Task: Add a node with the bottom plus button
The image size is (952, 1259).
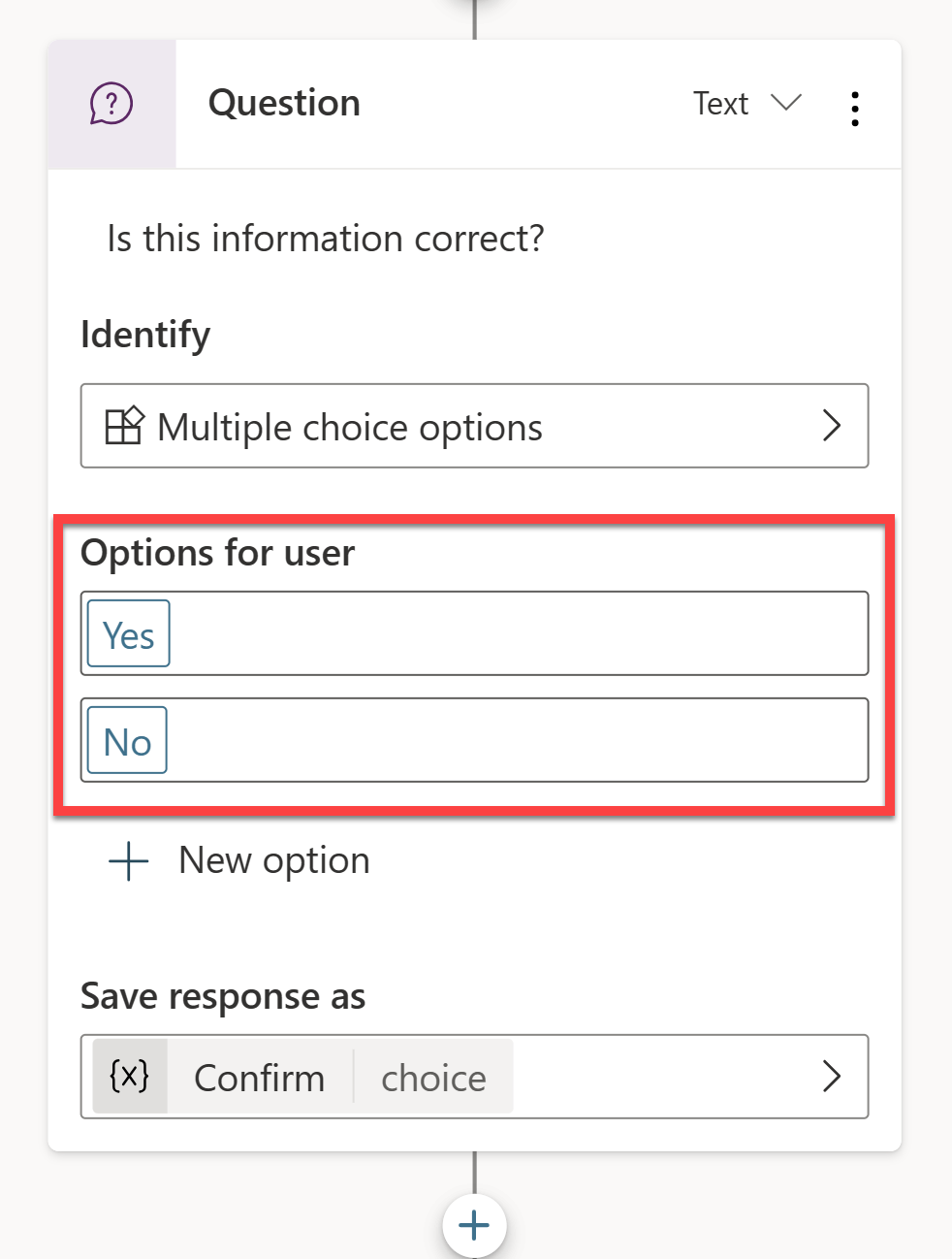Action: pyautogui.click(x=474, y=1226)
